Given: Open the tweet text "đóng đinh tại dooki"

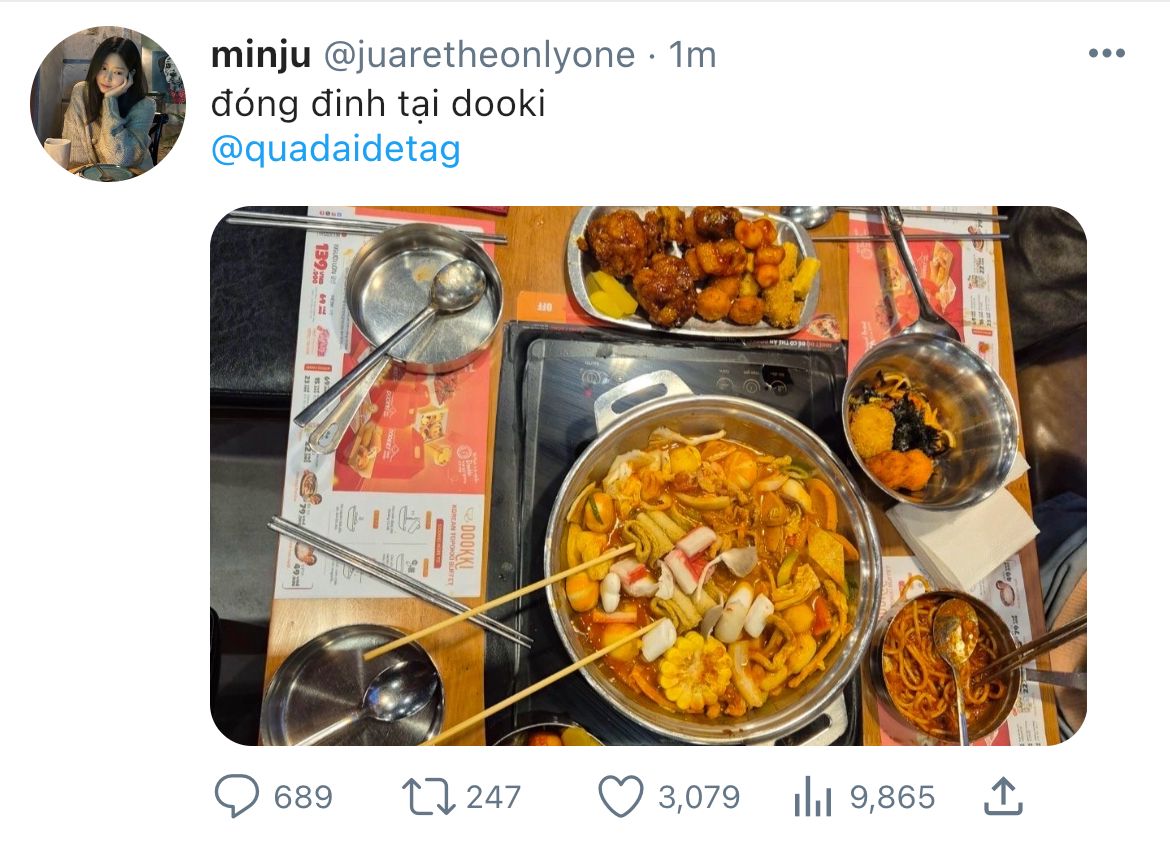Looking at the screenshot, I should coord(378,103).
